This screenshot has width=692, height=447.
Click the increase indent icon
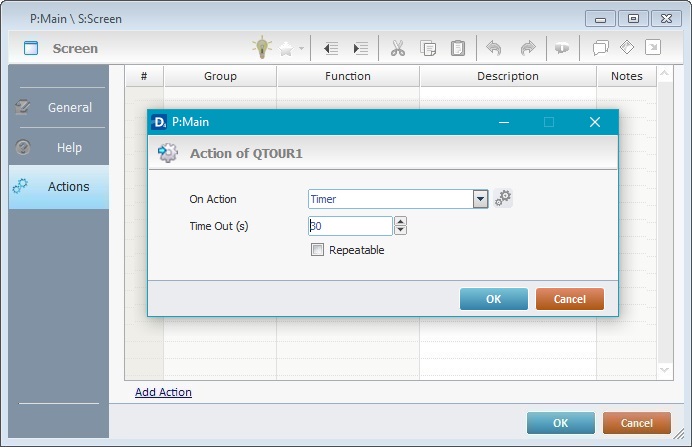[360, 47]
